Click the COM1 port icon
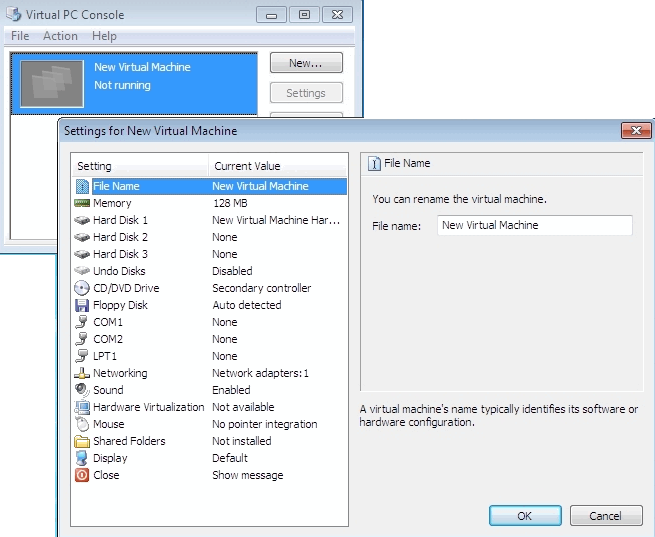The height and width of the screenshot is (537, 655). pyautogui.click(x=82, y=322)
